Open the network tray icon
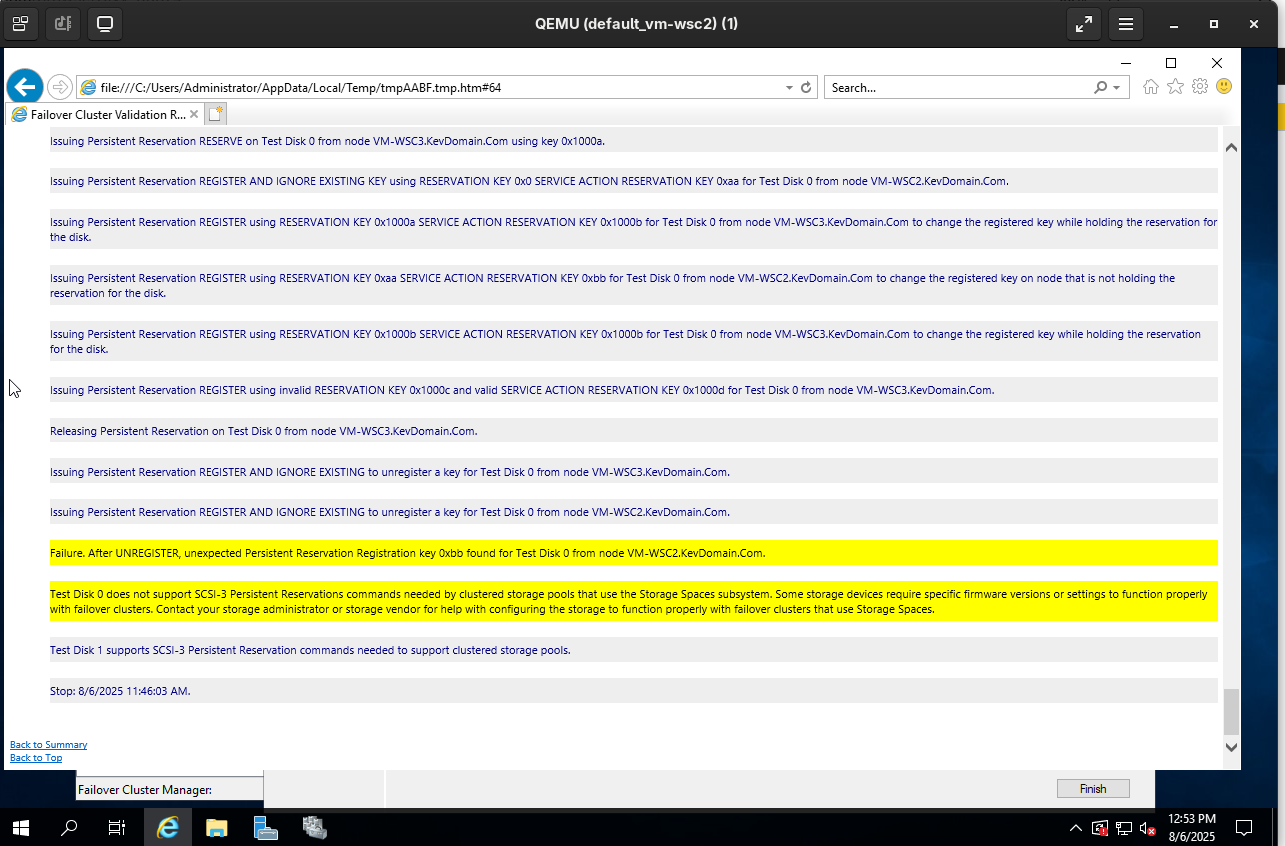 click(x=1124, y=829)
